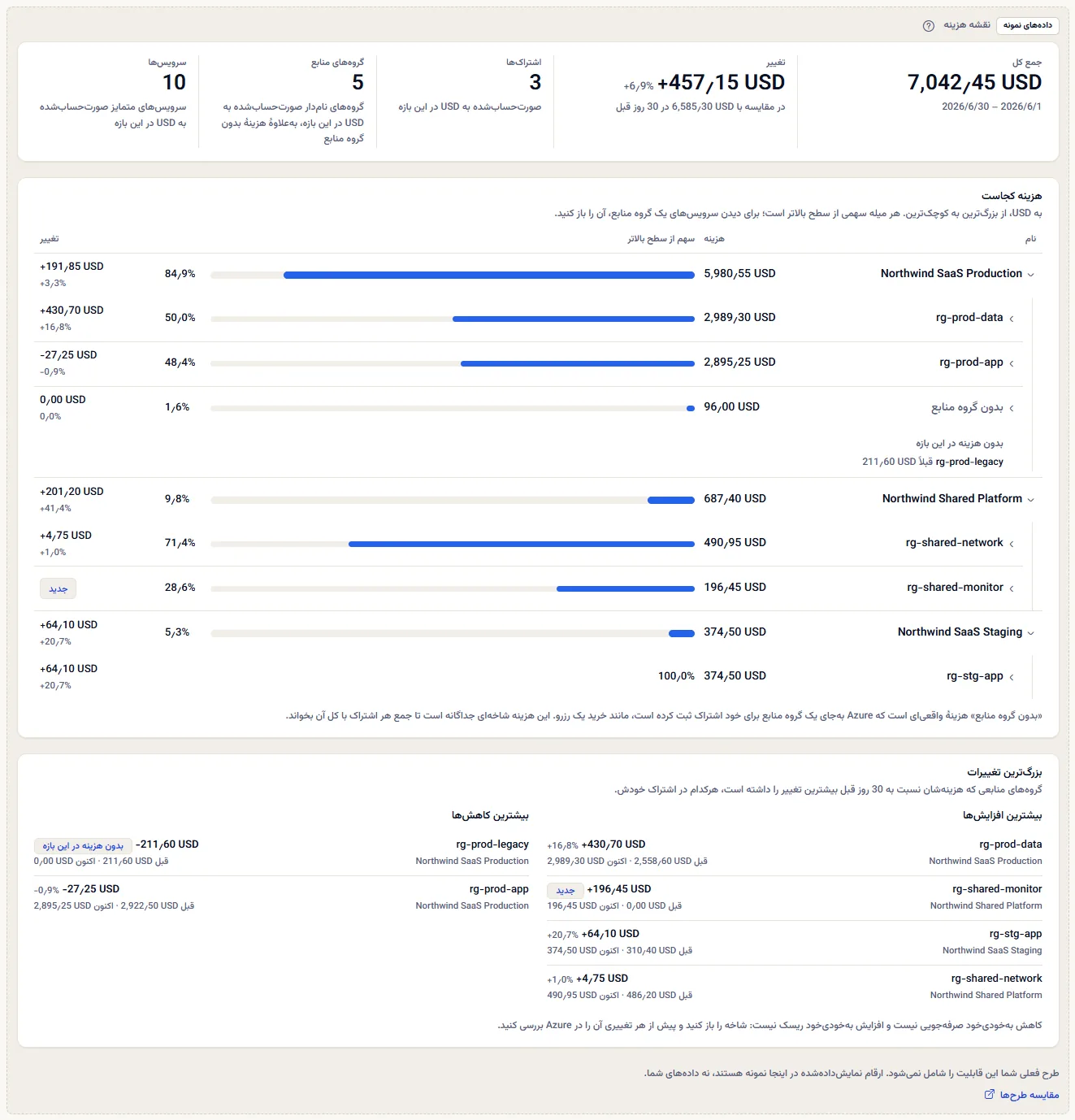The image size is (1075, 1120).
Task: Click the داده‌های نمونه badge
Action: [x=1028, y=26]
